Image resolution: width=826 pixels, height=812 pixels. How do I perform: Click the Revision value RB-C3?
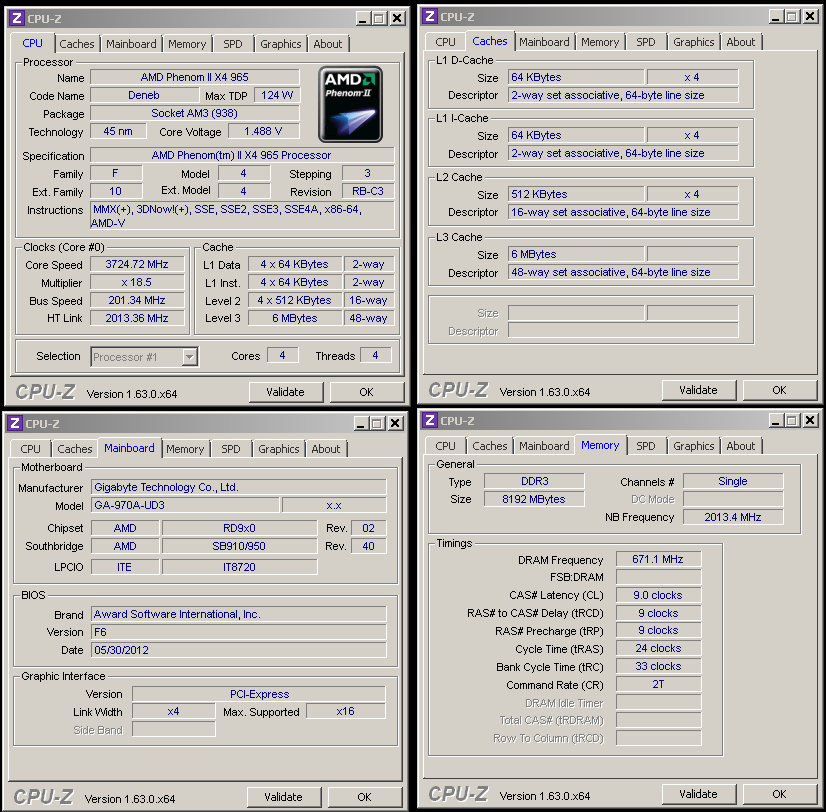coord(368,191)
